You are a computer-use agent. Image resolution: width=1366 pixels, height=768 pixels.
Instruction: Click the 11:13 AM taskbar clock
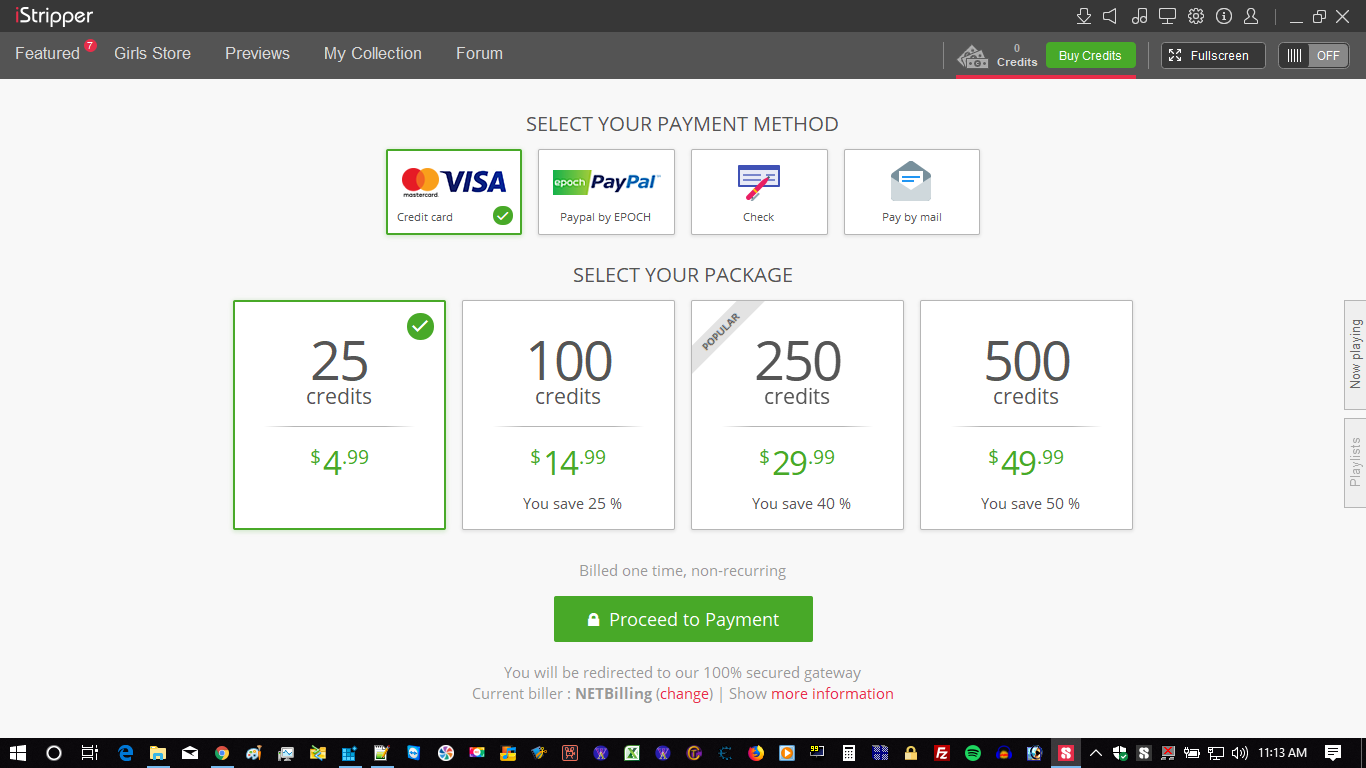point(1283,753)
